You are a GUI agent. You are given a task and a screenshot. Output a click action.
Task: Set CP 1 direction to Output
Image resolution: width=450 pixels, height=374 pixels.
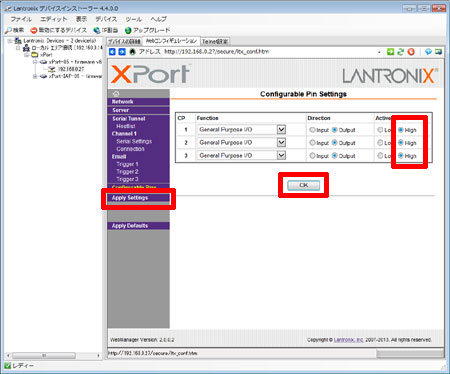335,130
